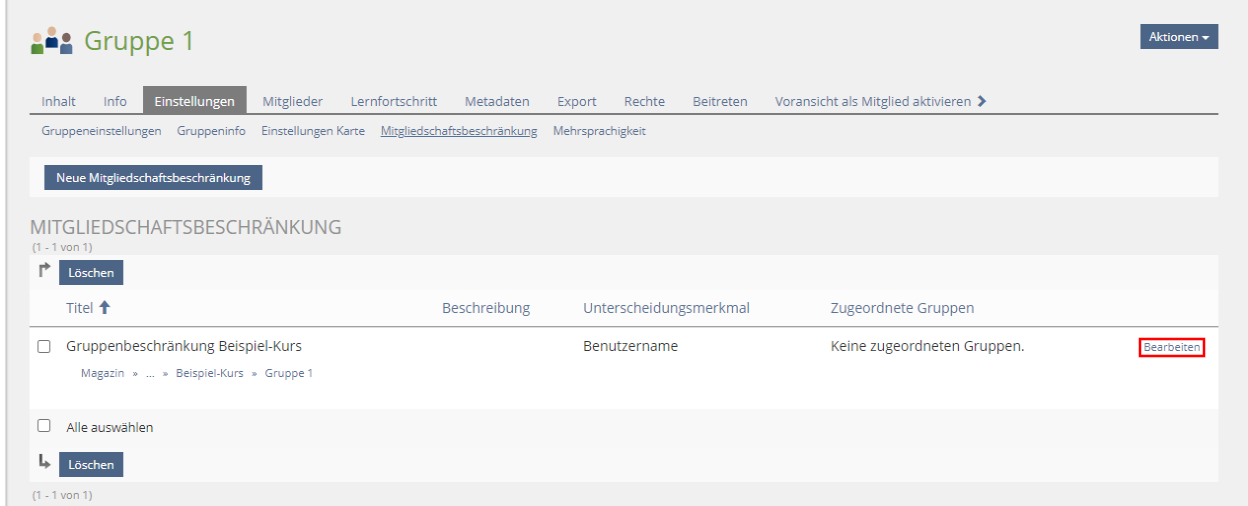Open the Lernfortschritt tab
The image size is (1248, 506).
(x=393, y=101)
